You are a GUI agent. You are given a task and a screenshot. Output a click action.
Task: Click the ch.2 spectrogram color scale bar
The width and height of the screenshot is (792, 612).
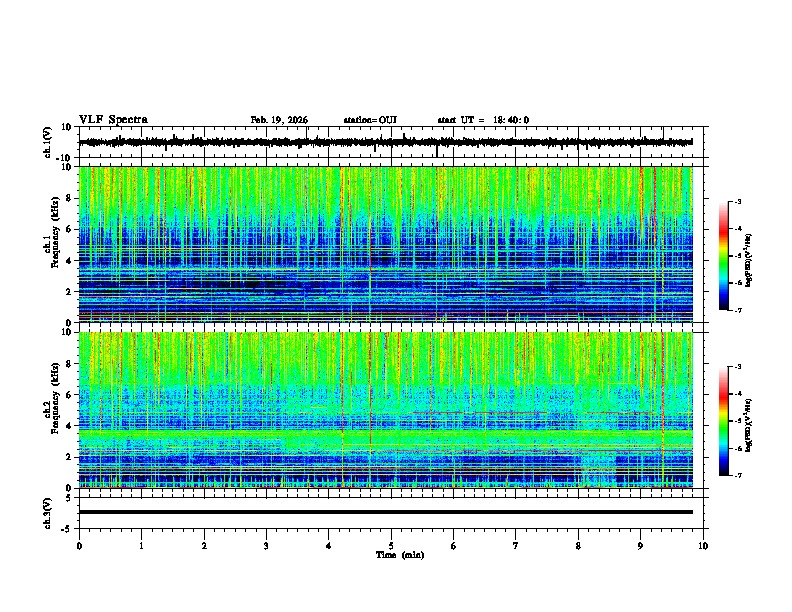click(724, 421)
